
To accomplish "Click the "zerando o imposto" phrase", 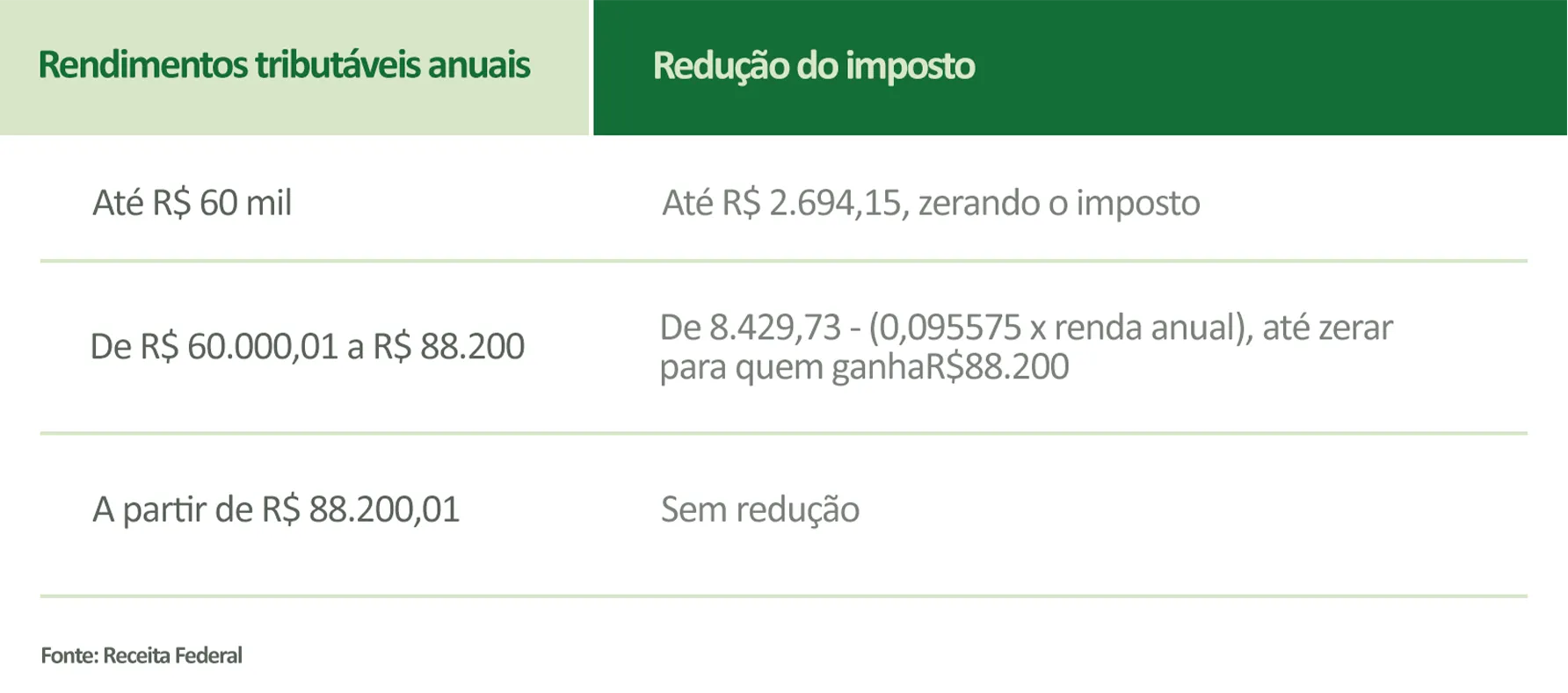I will coord(1058,203).
